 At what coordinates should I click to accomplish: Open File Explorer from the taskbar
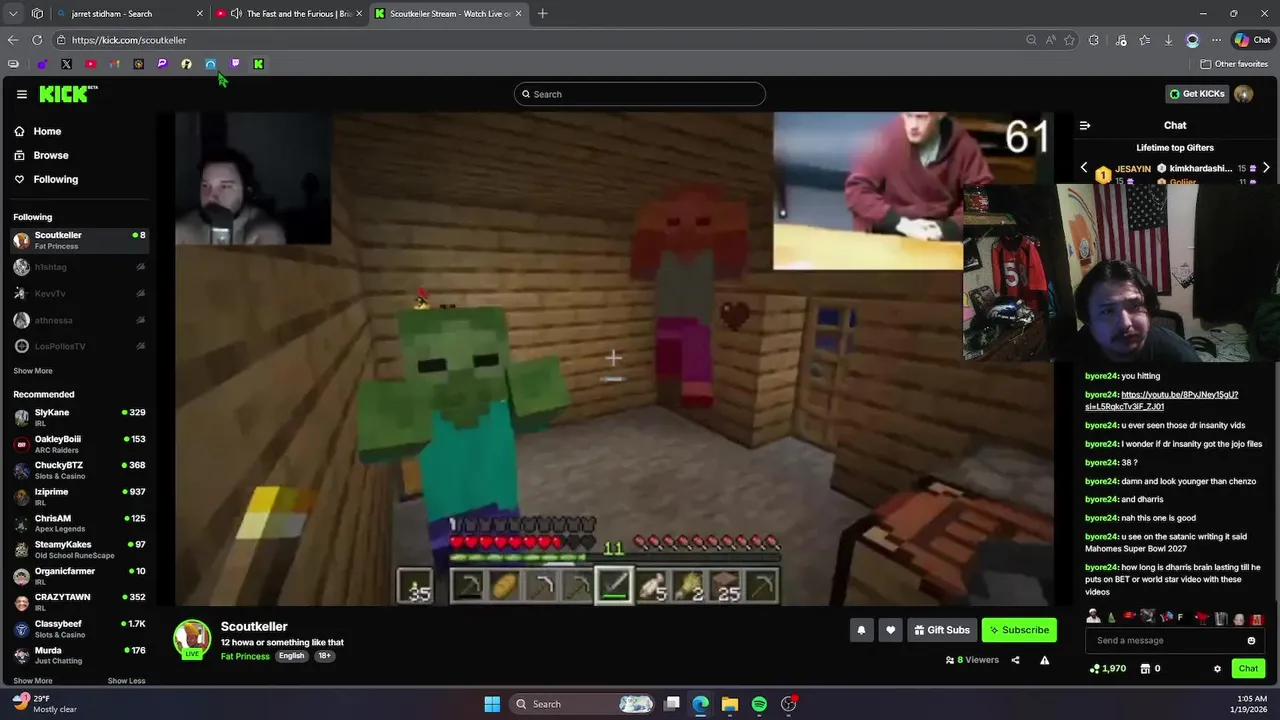(x=730, y=704)
